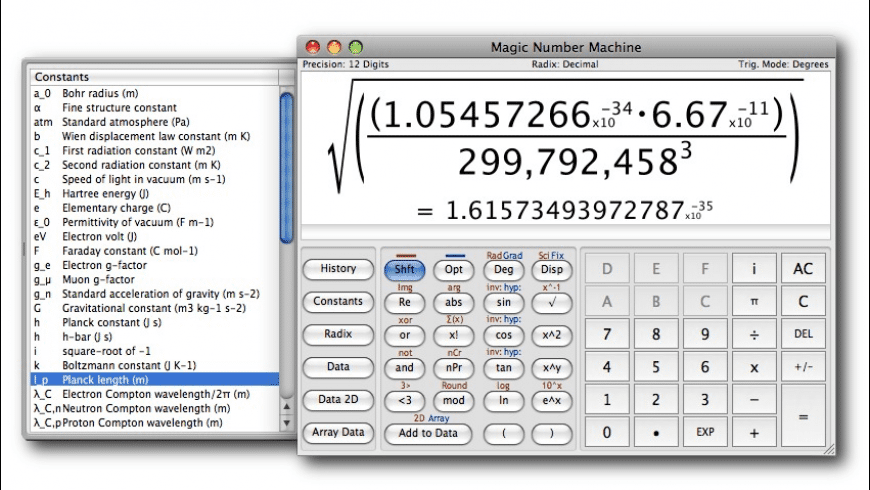Open the History drawer
The width and height of the screenshot is (870, 490).
pyautogui.click(x=338, y=269)
